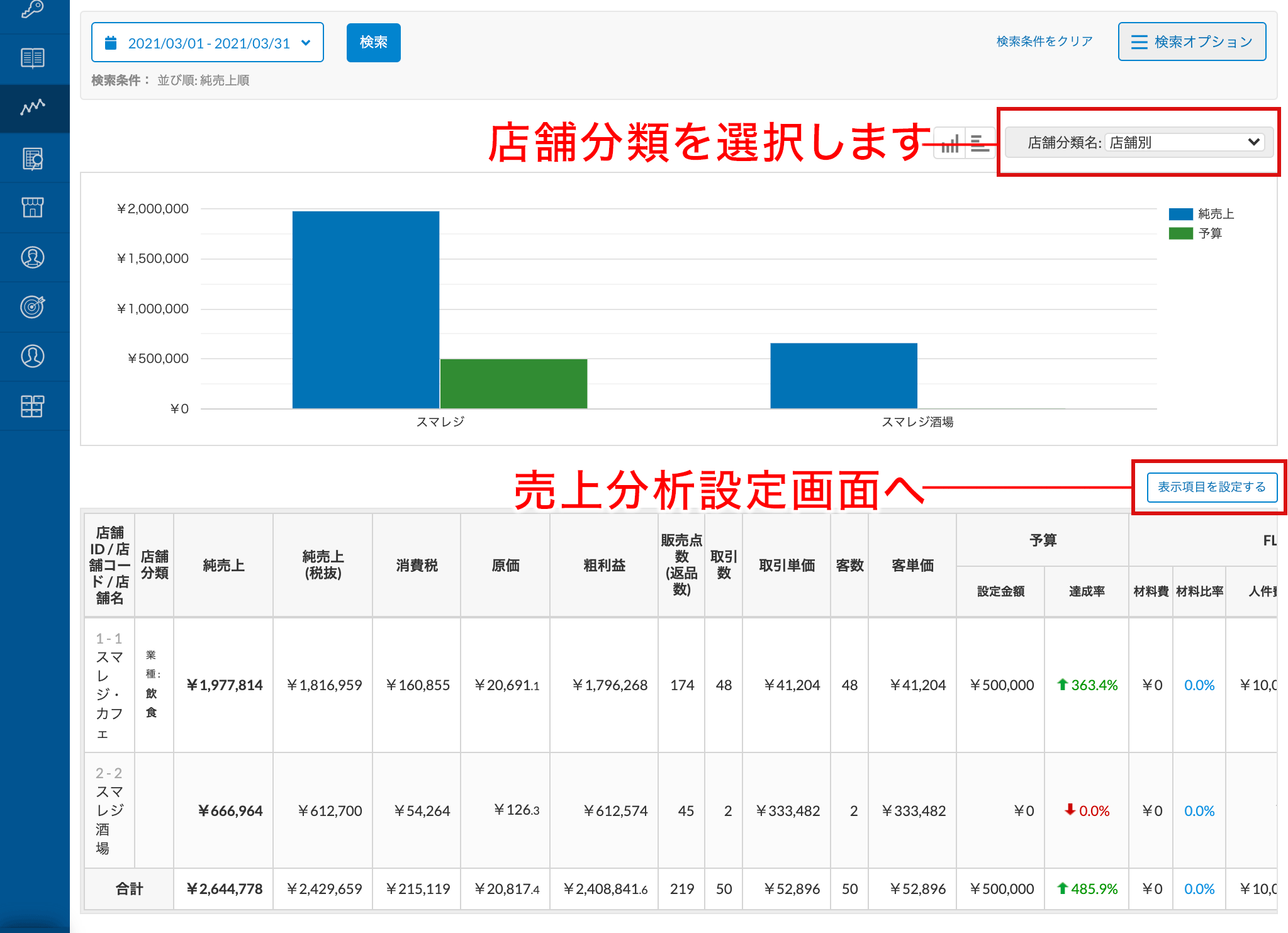This screenshot has height=933, width=1288.
Task: Click the 検索 search button
Action: (373, 42)
